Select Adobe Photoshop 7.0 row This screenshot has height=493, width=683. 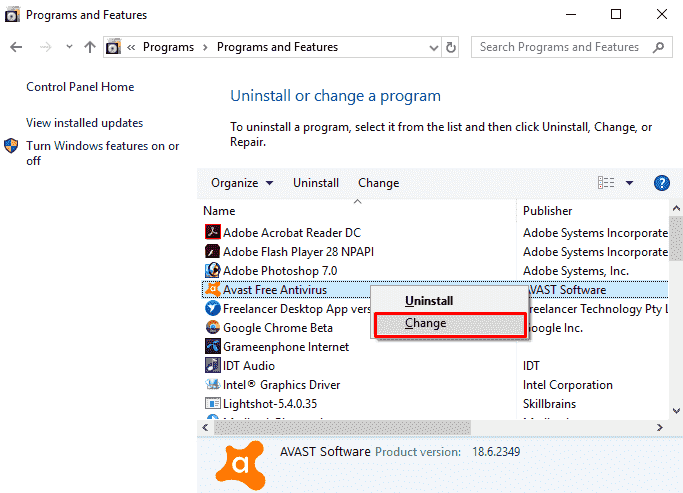(435, 271)
